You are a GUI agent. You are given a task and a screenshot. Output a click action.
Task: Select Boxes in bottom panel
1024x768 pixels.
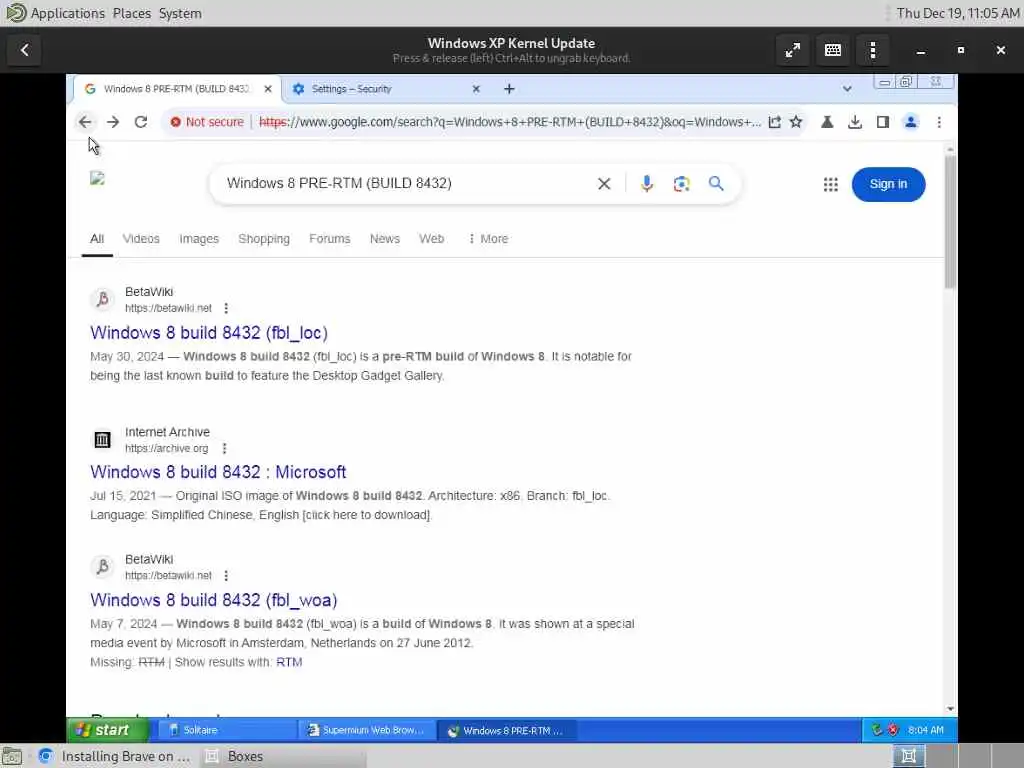(x=283, y=756)
